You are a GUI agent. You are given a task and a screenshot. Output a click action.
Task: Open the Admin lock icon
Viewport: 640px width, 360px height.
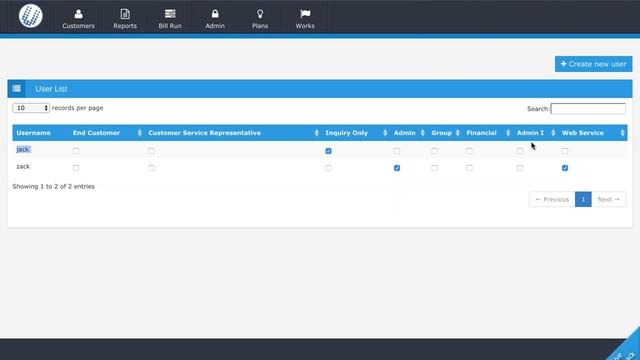click(x=215, y=14)
